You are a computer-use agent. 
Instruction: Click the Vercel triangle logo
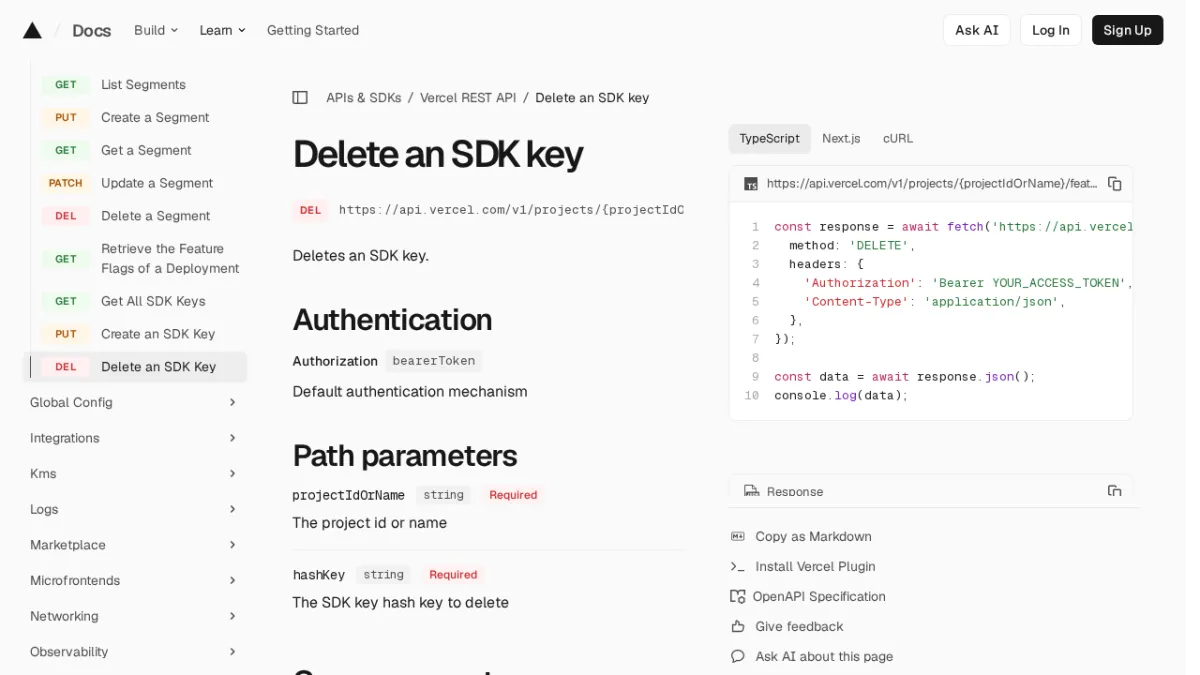(32, 30)
